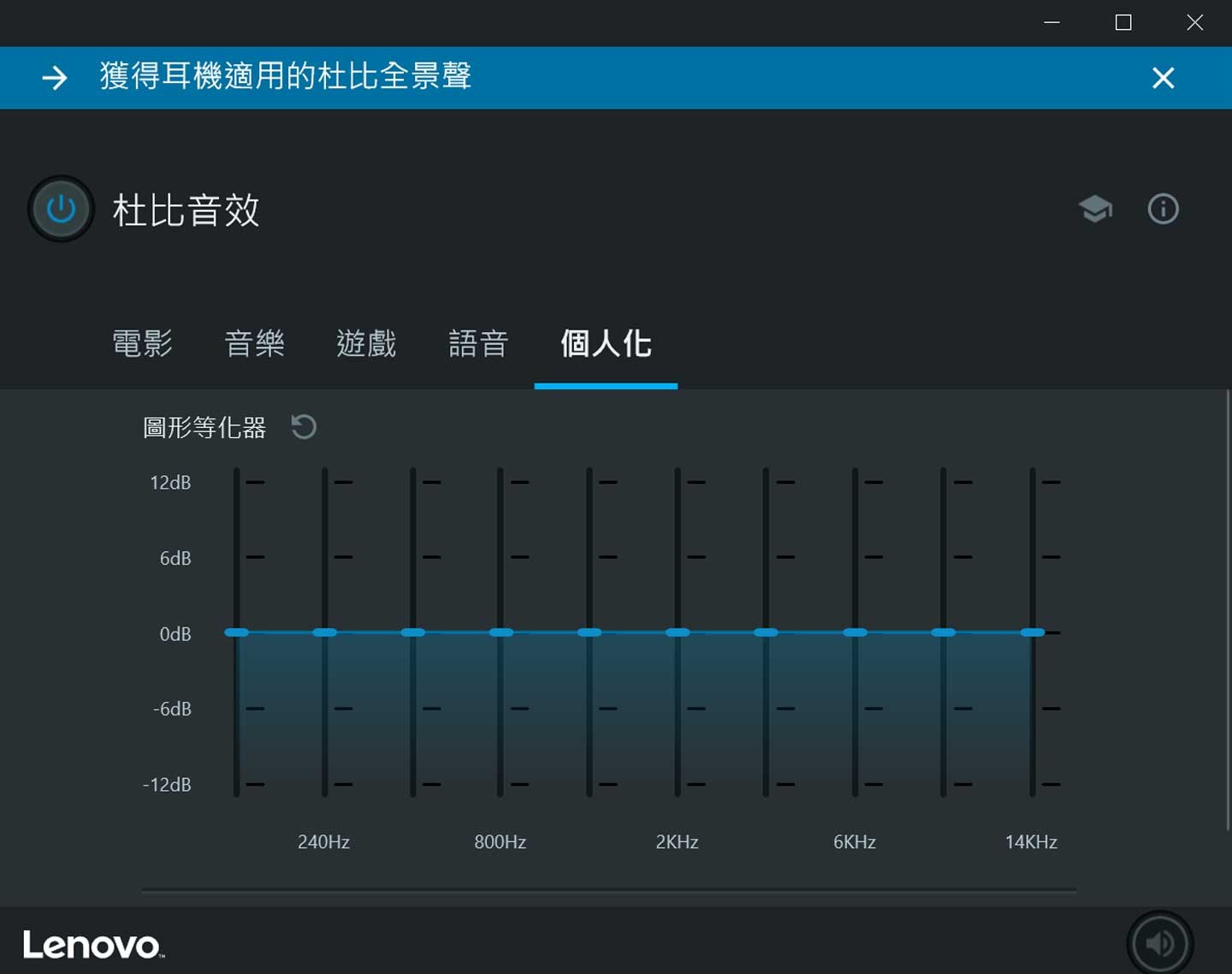Open the info circle icon
This screenshot has height=974, width=1232.
pyautogui.click(x=1163, y=209)
